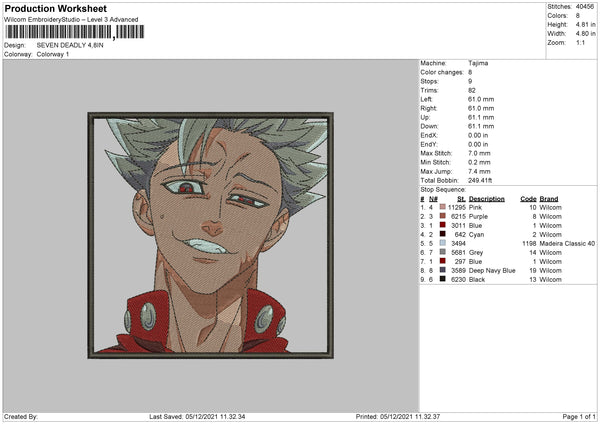This screenshot has width=600, height=424.
Task: Select the Up label
Action: click(x=425, y=117)
